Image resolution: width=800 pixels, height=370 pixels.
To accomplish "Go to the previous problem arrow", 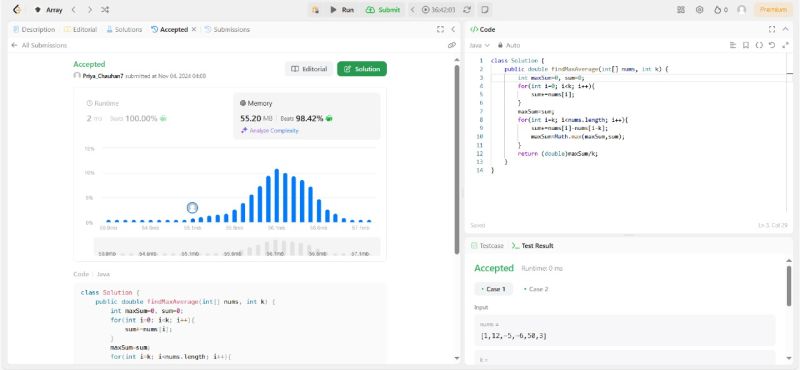I will coord(74,10).
